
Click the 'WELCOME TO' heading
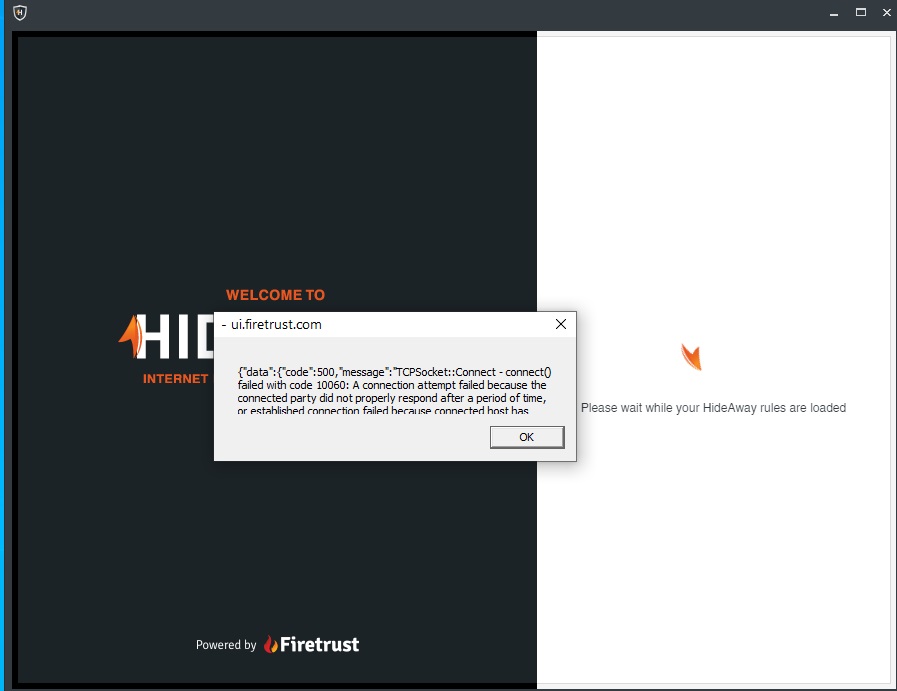click(x=275, y=295)
